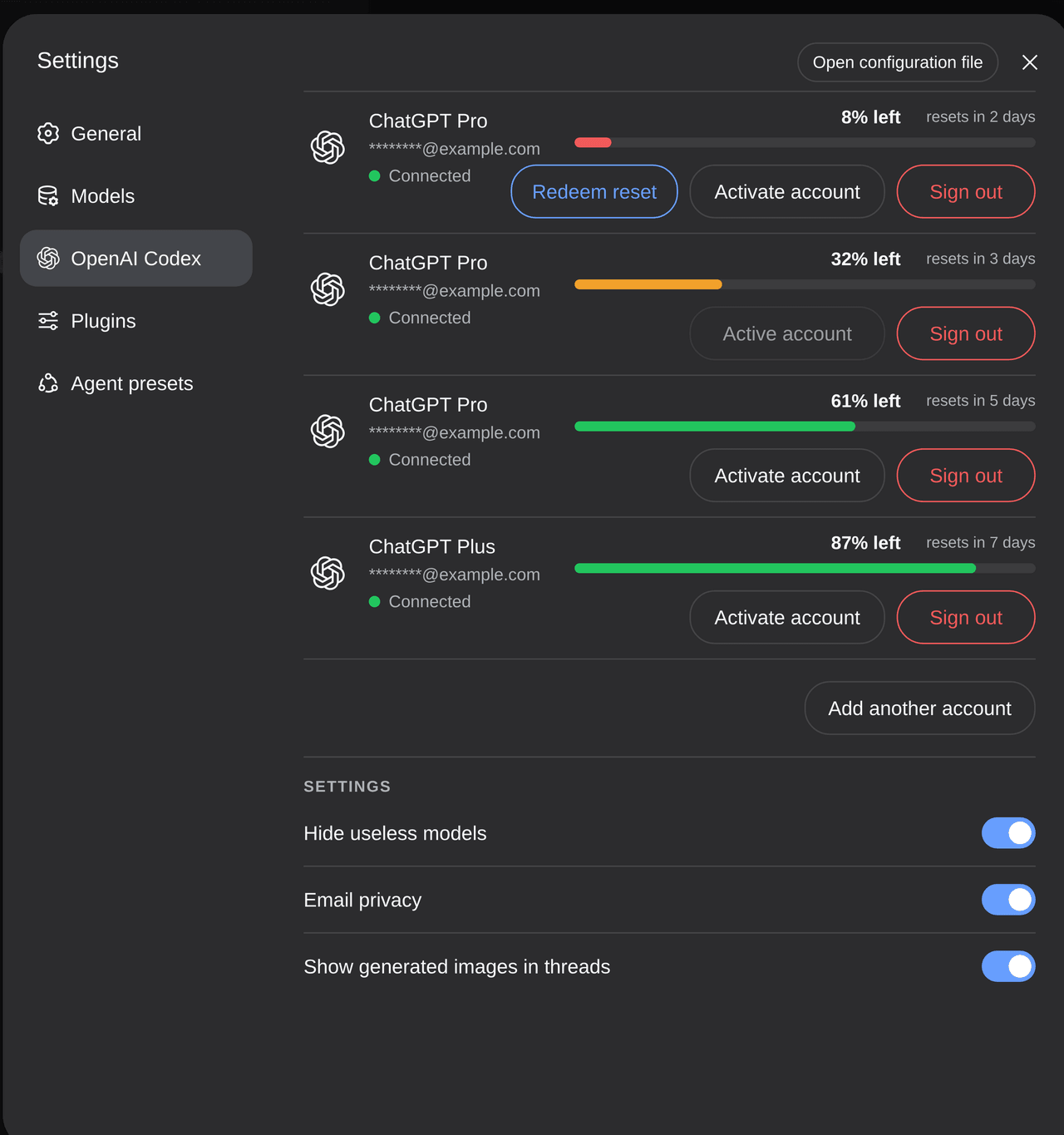Select the Plugins section
The height and width of the screenshot is (1135, 1064).
point(136,321)
